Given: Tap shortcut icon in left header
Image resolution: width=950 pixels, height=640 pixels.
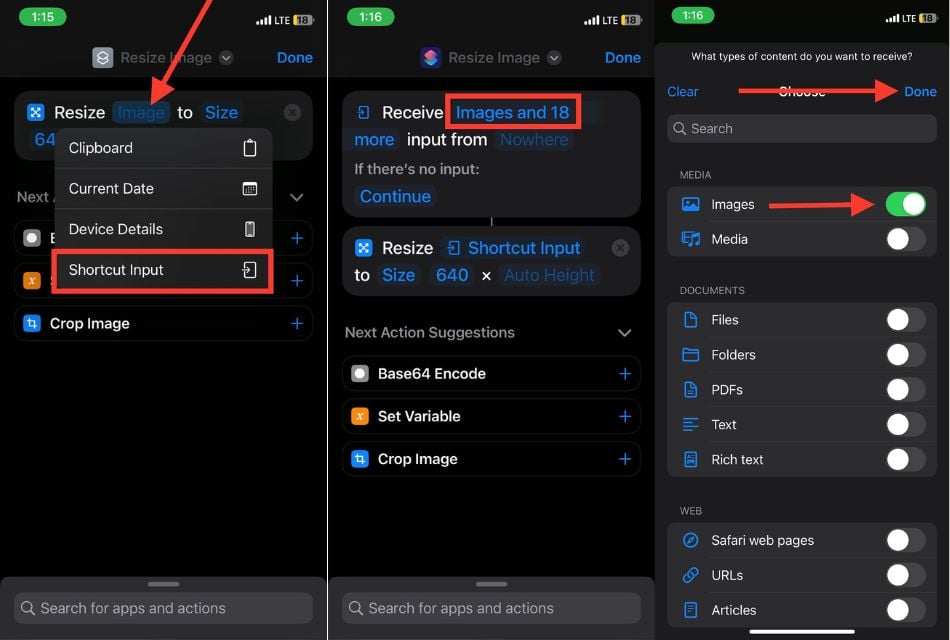Looking at the screenshot, I should pos(102,58).
